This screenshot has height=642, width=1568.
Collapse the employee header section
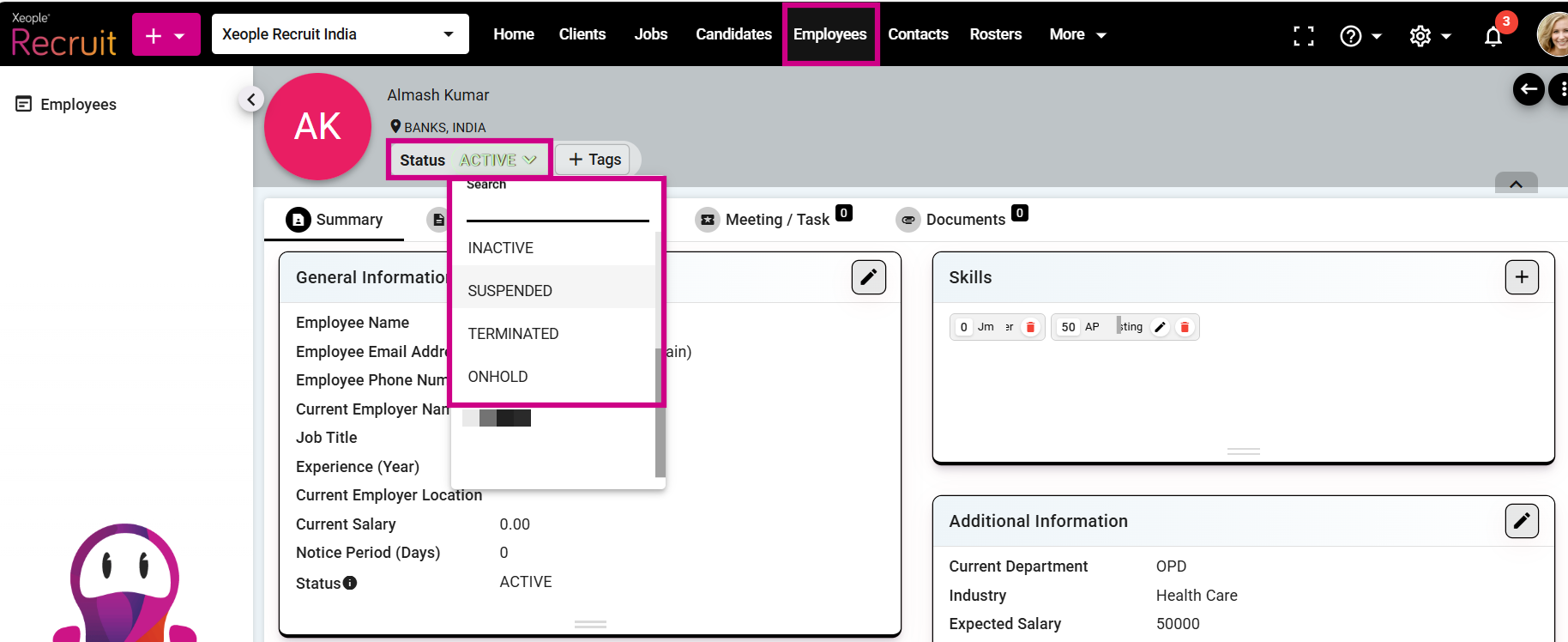1516,184
